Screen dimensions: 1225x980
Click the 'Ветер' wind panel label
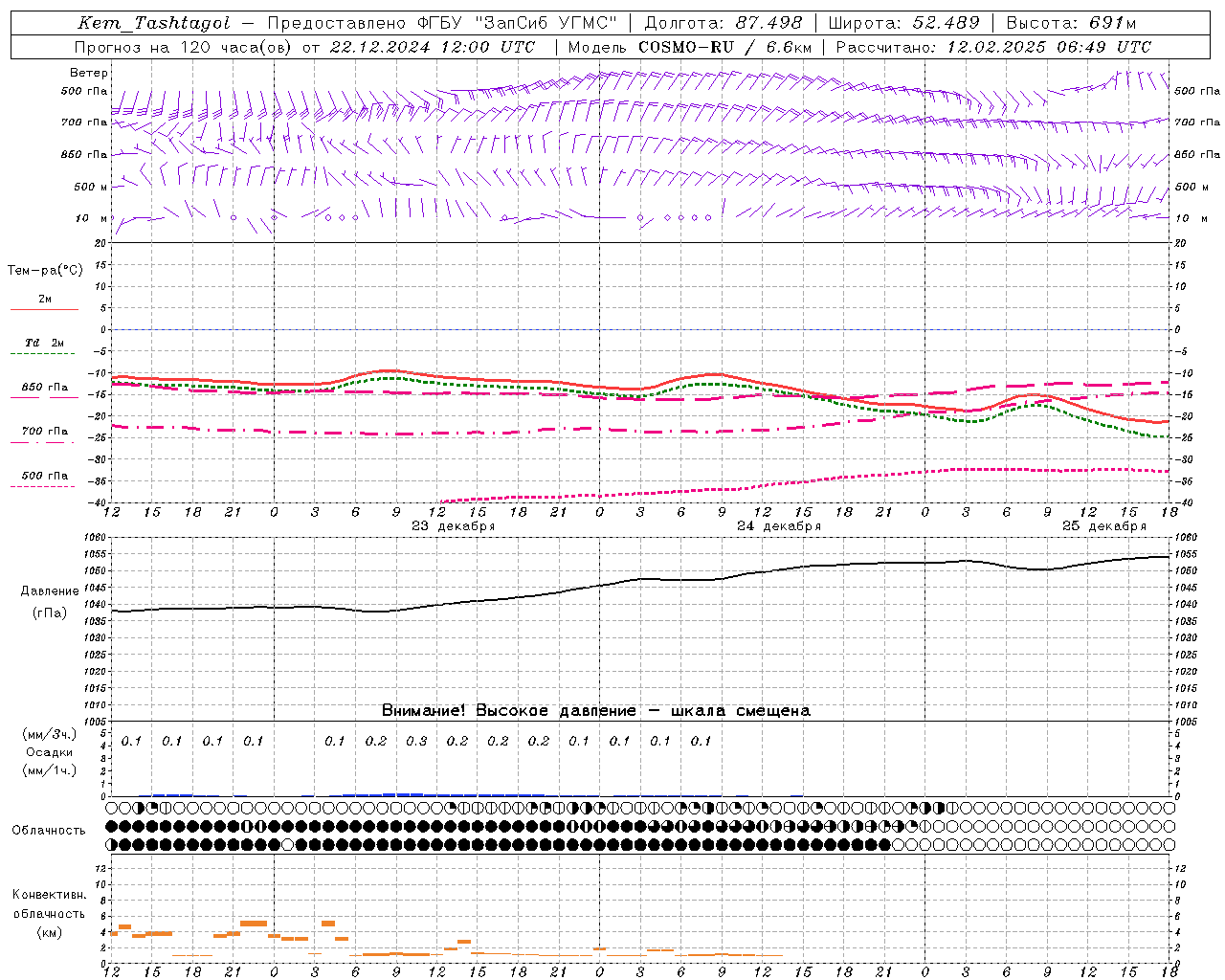(89, 73)
